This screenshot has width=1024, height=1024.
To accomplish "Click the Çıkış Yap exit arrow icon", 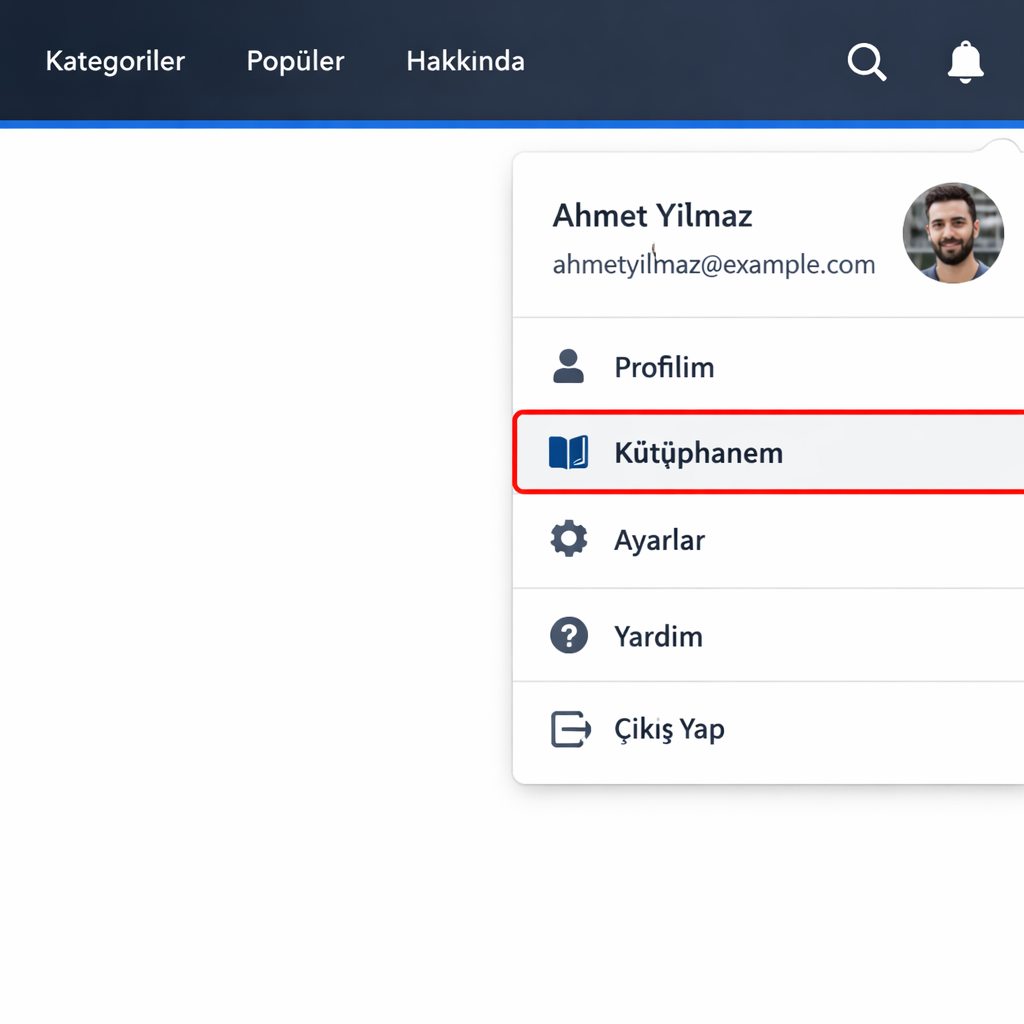I will coord(570,729).
